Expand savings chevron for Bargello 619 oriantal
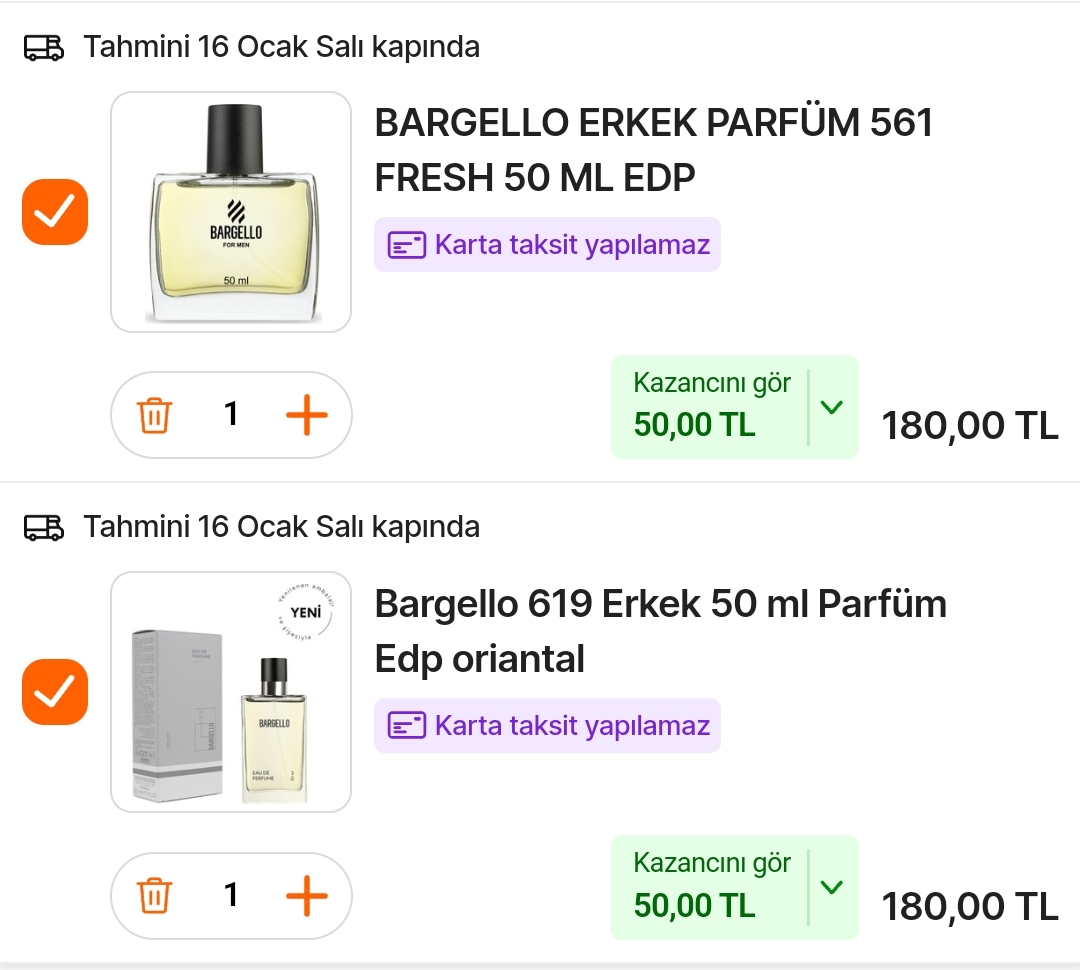The width and height of the screenshot is (1080, 970). [x=832, y=887]
